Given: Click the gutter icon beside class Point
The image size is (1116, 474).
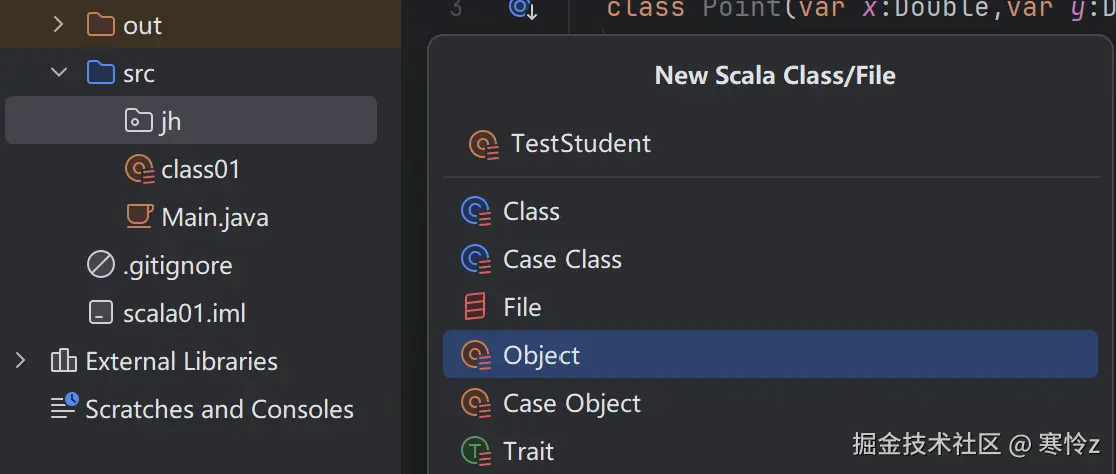Looking at the screenshot, I should click(x=522, y=9).
